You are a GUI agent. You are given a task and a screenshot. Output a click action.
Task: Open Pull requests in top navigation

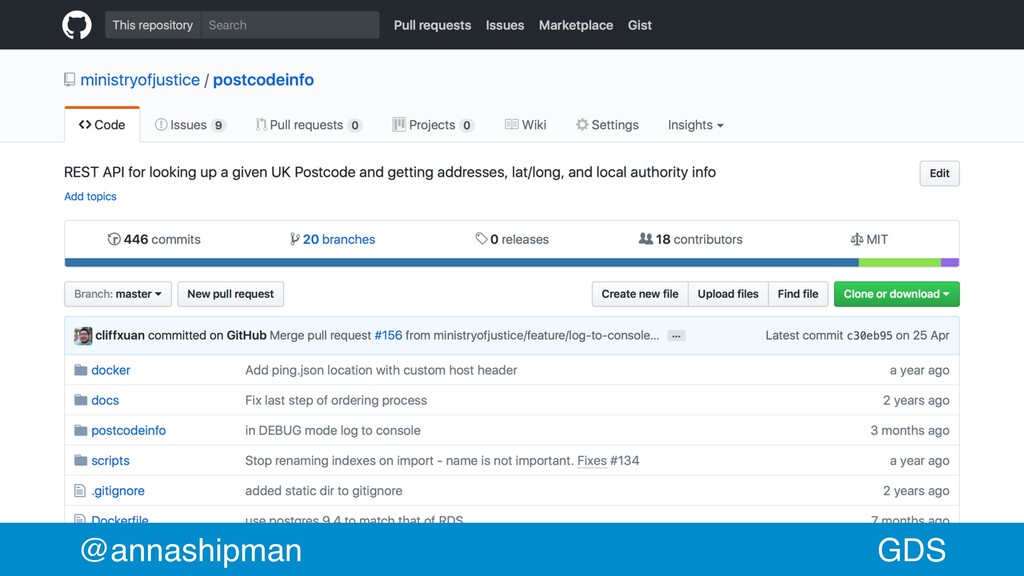432,25
